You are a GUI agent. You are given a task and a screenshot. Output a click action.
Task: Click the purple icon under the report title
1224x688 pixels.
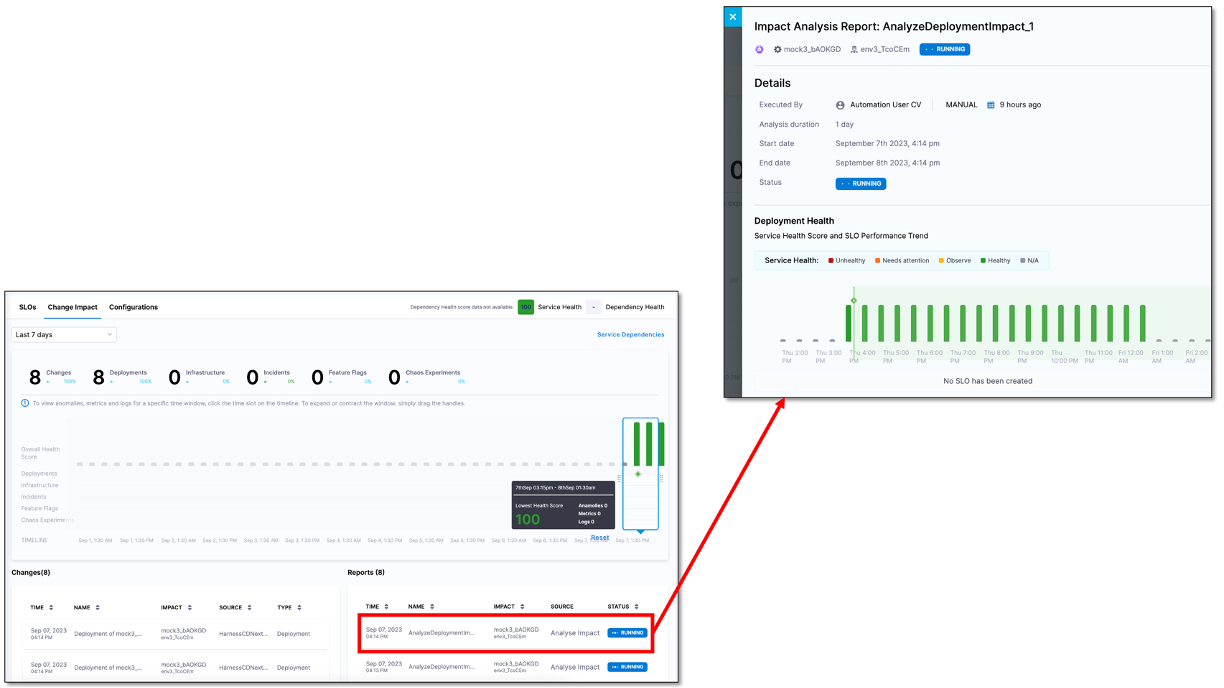[x=759, y=49]
